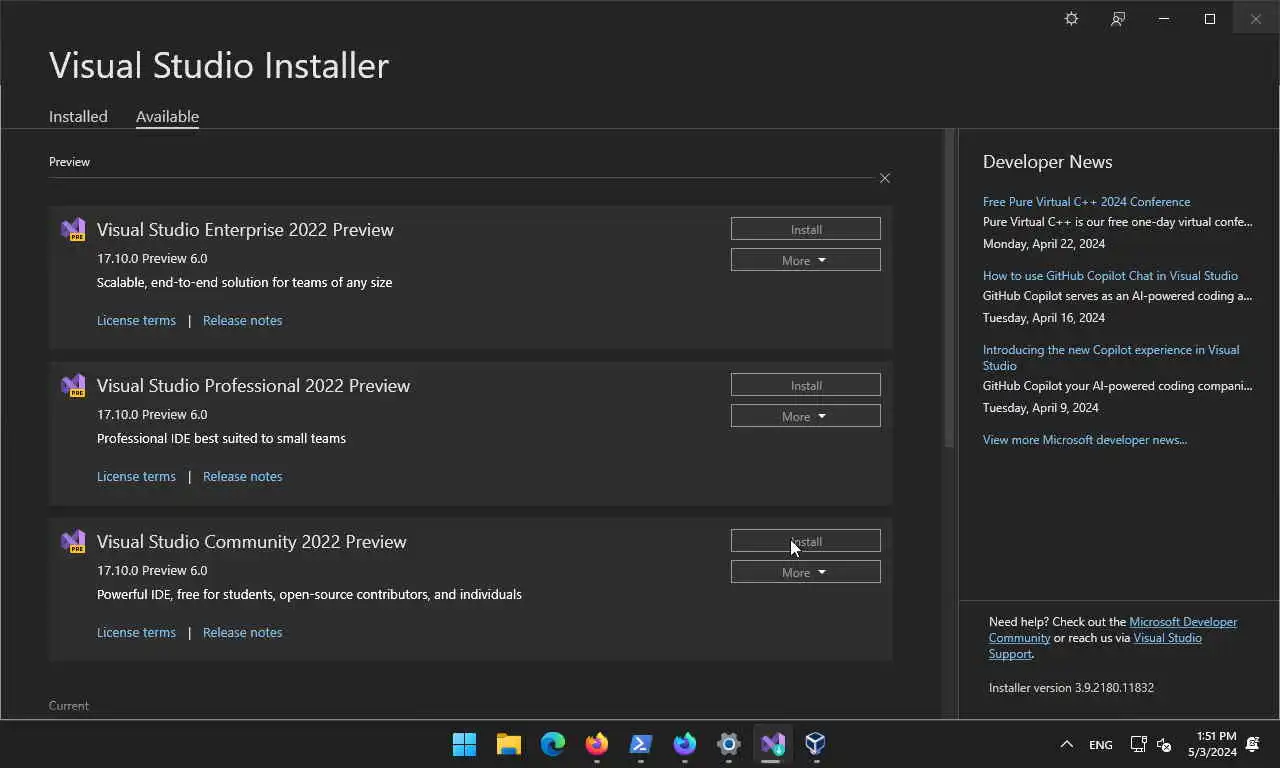Click Visual Studio Community 2022 Preview logo
The height and width of the screenshot is (768, 1280).
click(73, 541)
